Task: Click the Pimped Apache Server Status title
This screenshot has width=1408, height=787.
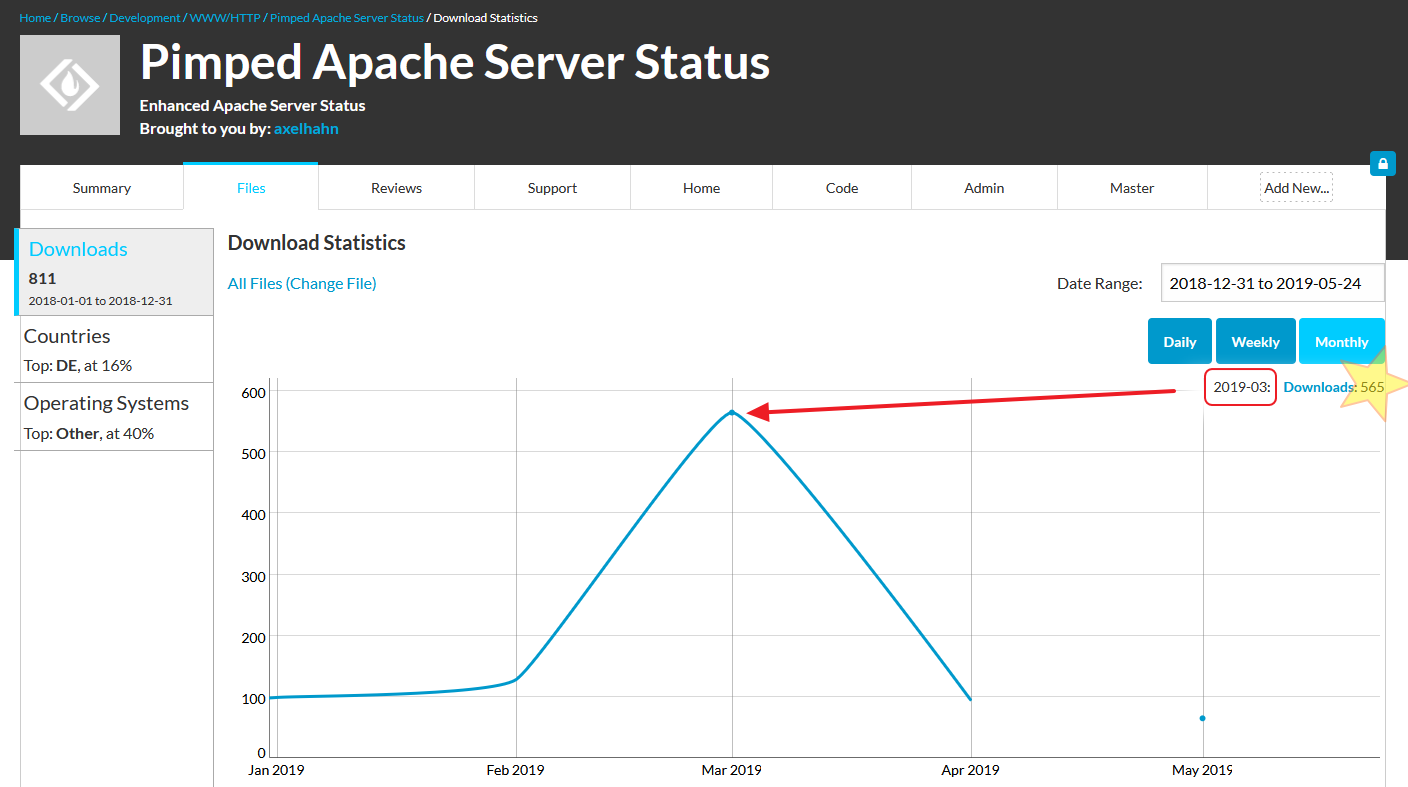Action: click(455, 63)
